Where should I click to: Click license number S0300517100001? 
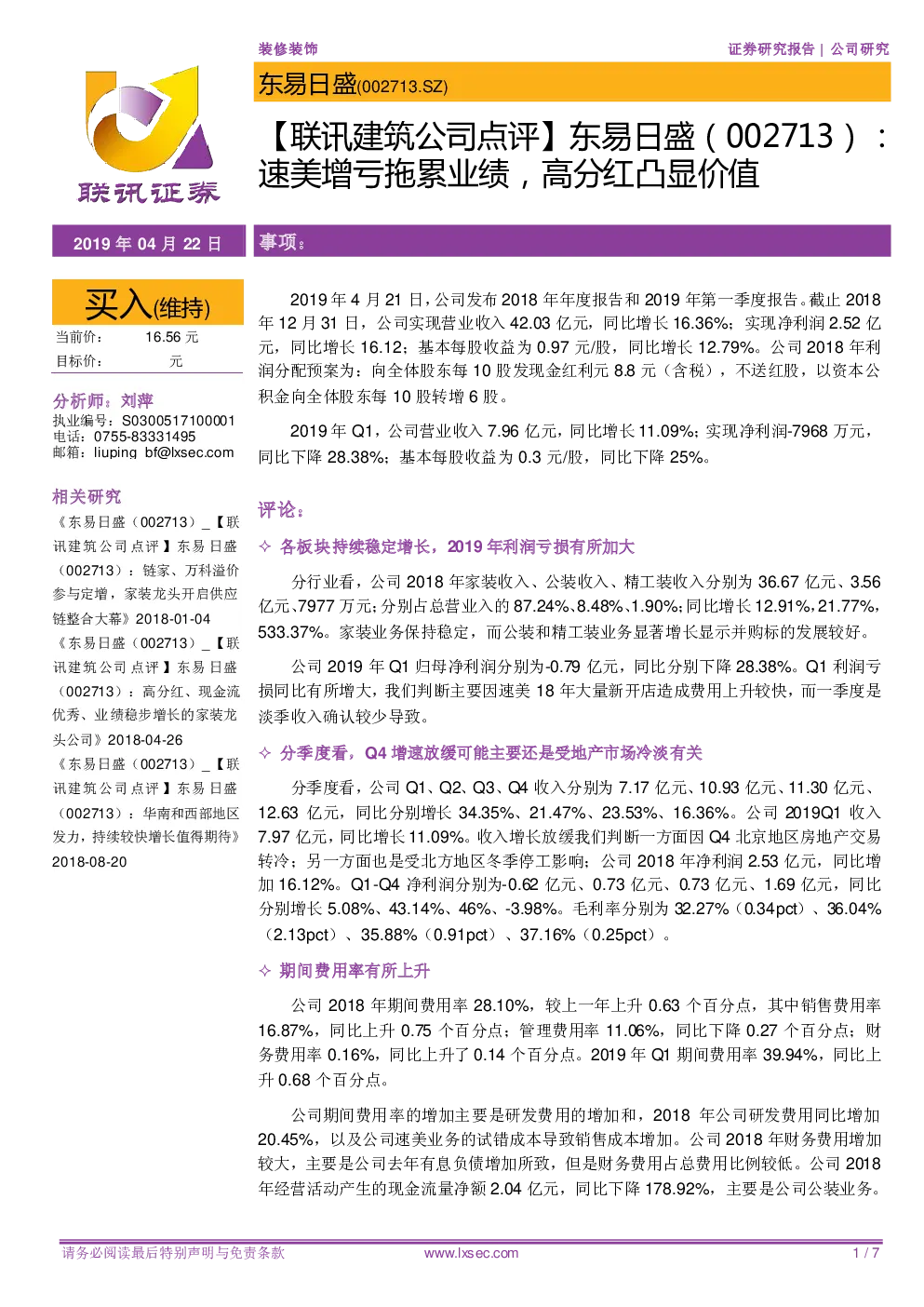[x=179, y=421]
